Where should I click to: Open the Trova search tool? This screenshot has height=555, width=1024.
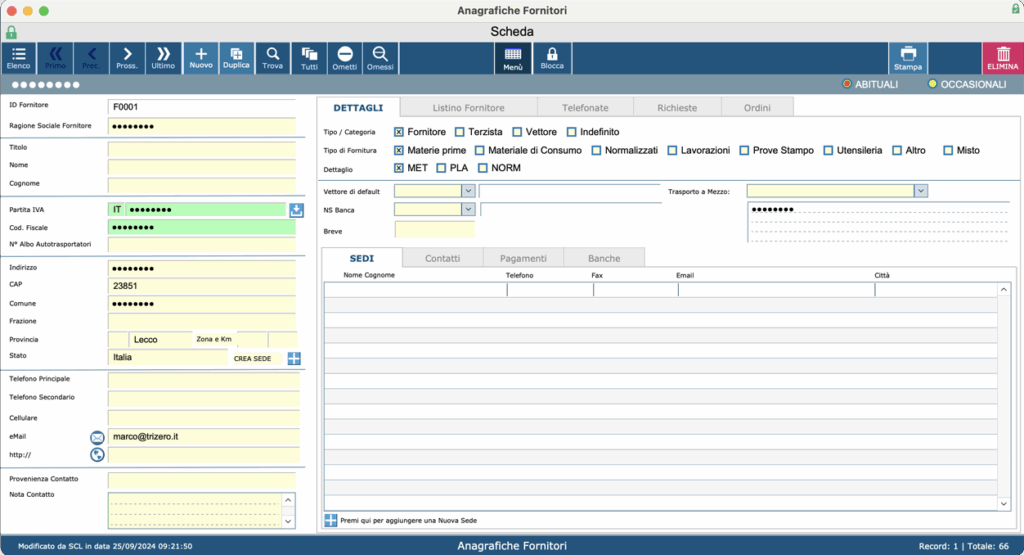pyautogui.click(x=272, y=58)
